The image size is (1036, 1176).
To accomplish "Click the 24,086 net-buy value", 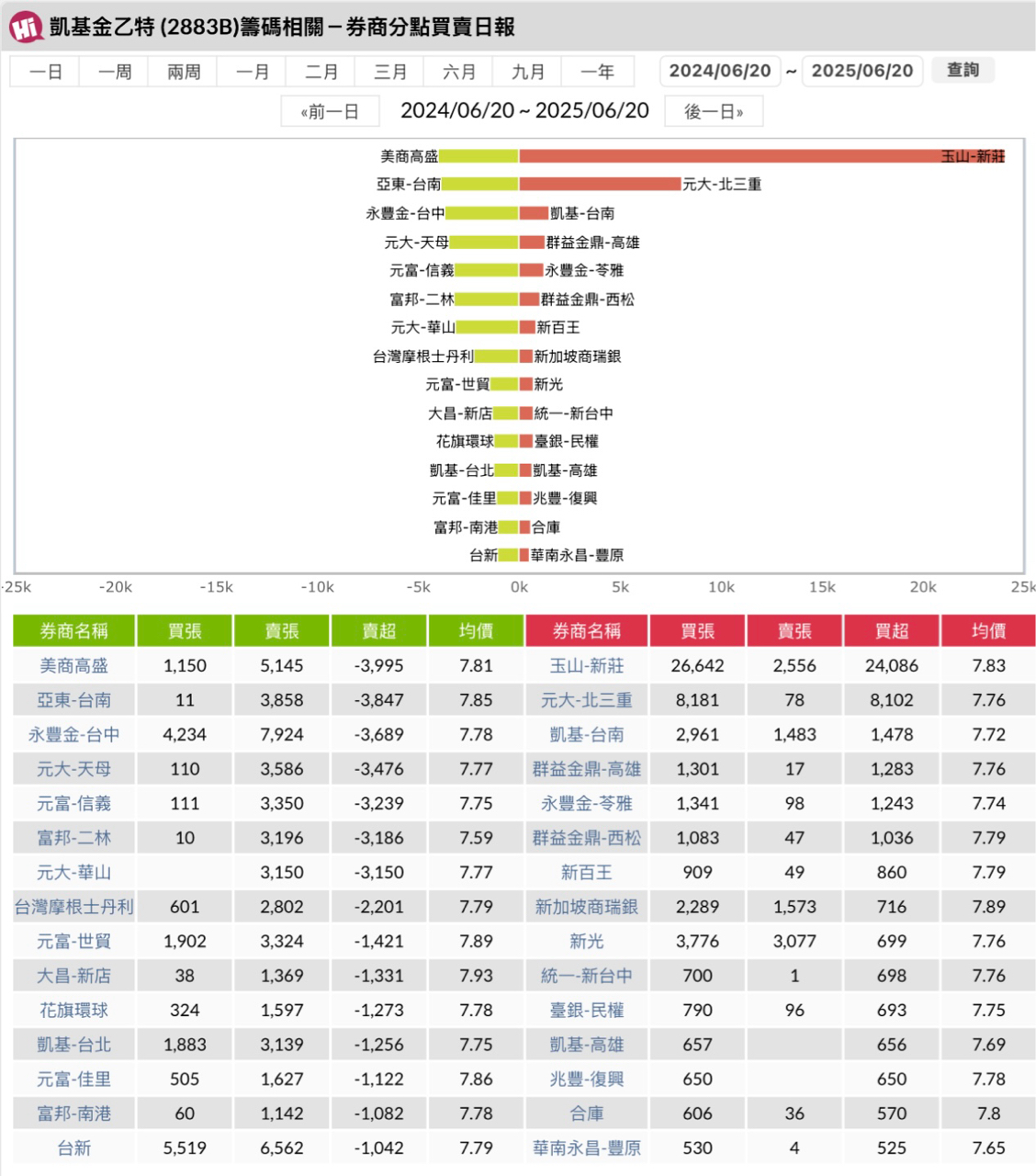I will (891, 666).
